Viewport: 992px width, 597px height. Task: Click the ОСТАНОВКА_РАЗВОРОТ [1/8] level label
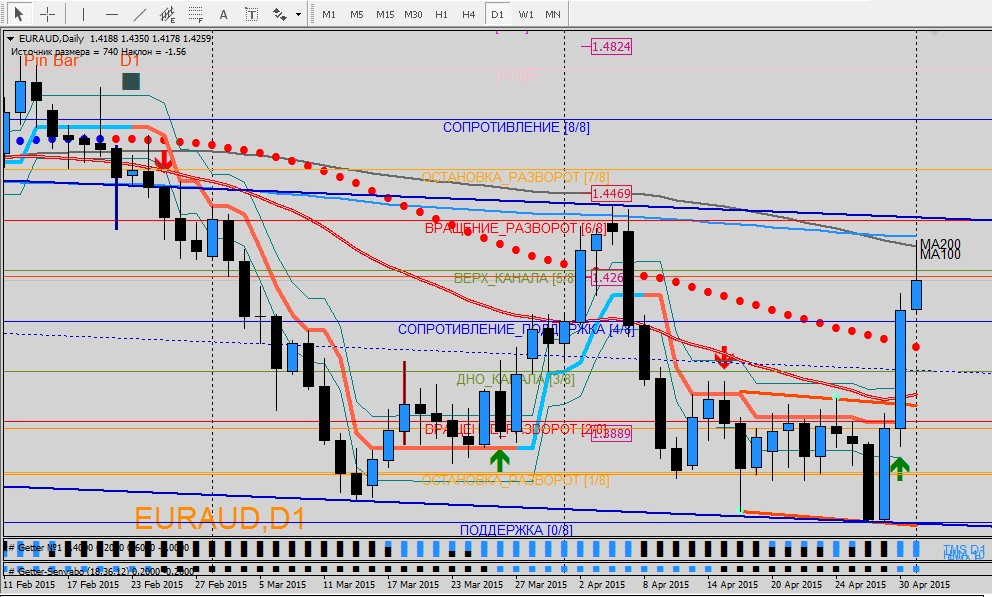515,481
